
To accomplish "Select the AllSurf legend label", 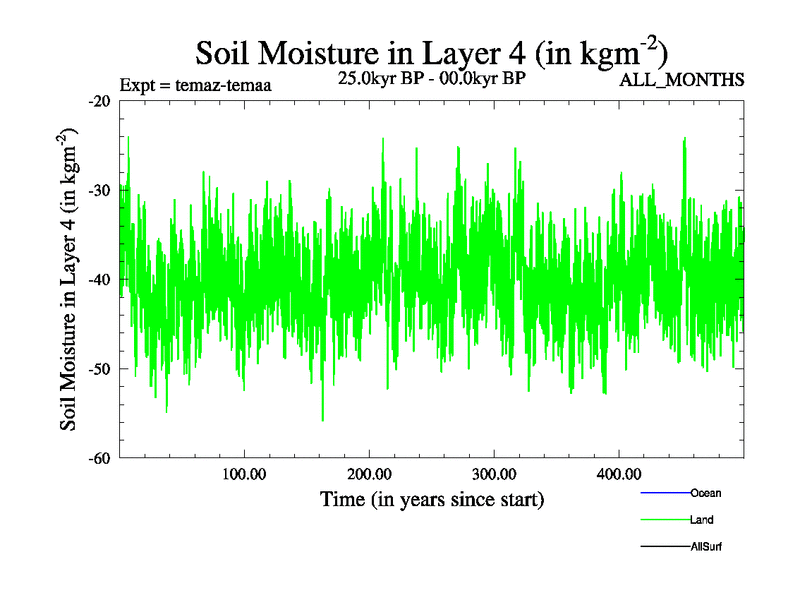I will (706, 547).
